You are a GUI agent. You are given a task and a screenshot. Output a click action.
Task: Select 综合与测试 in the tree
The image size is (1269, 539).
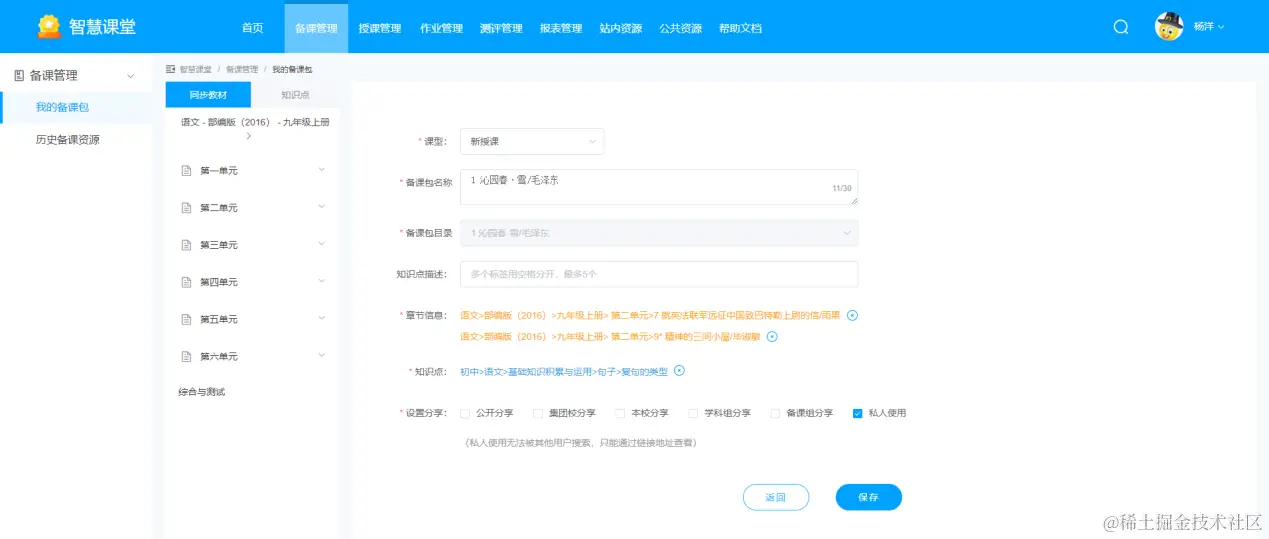pos(202,392)
